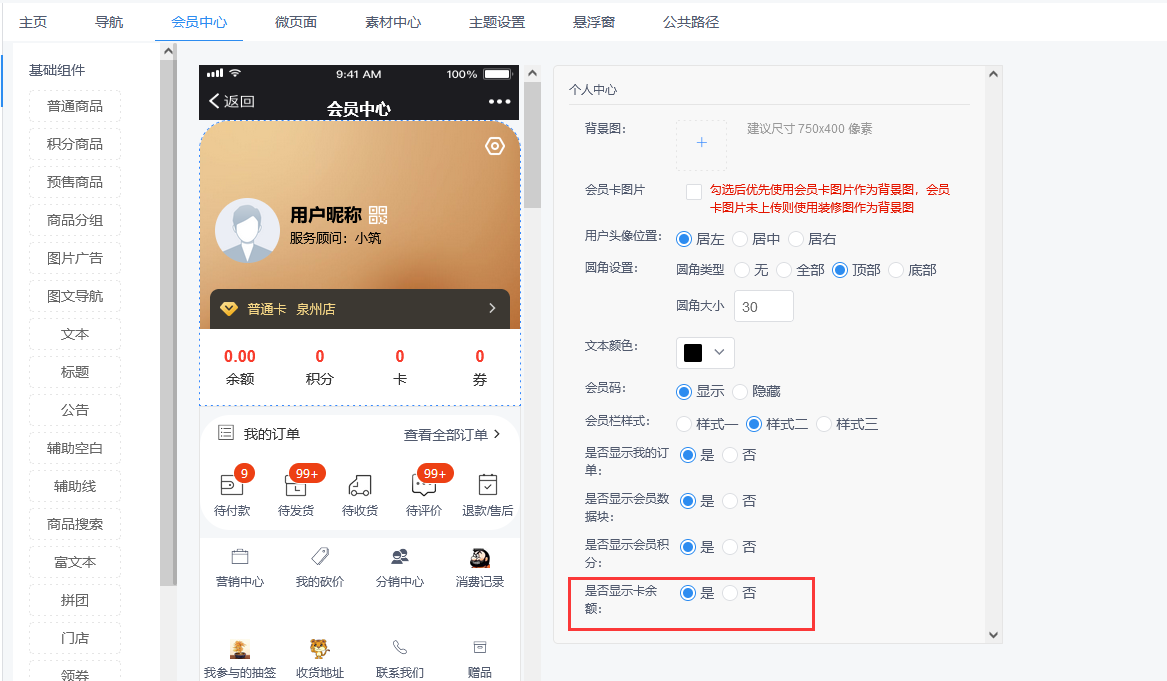
Task: Click the component list scroll-up arrow
Action: pyautogui.click(x=168, y=51)
